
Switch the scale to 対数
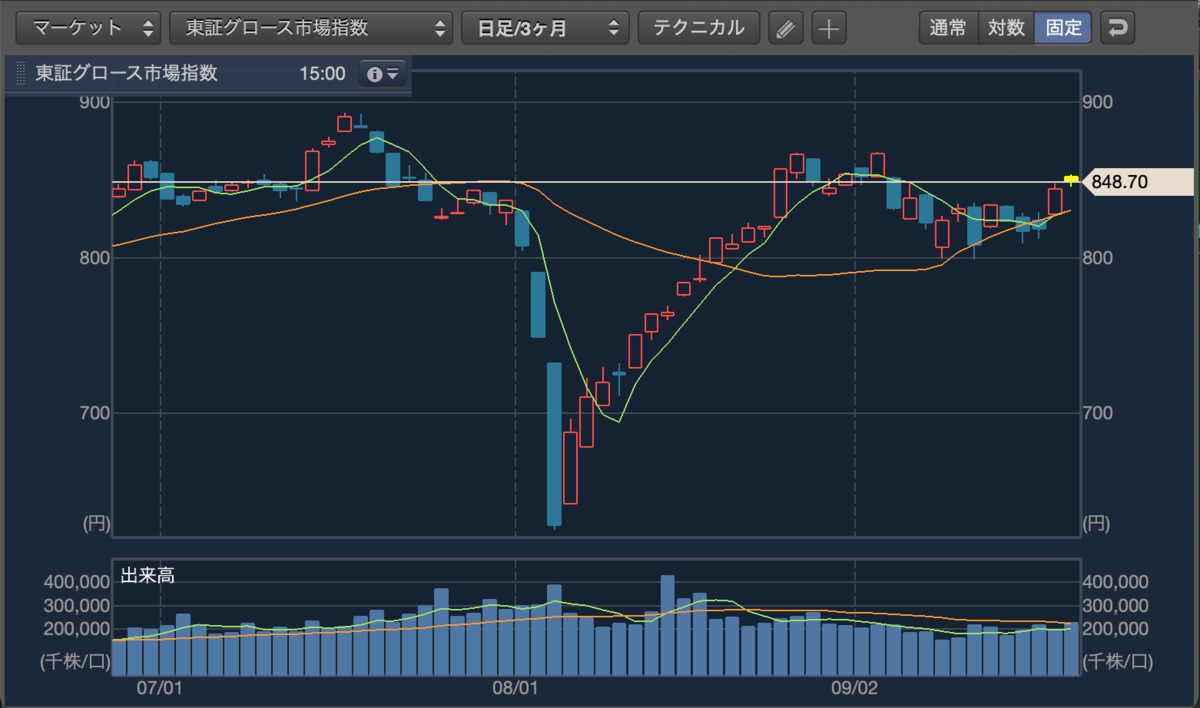1006,28
